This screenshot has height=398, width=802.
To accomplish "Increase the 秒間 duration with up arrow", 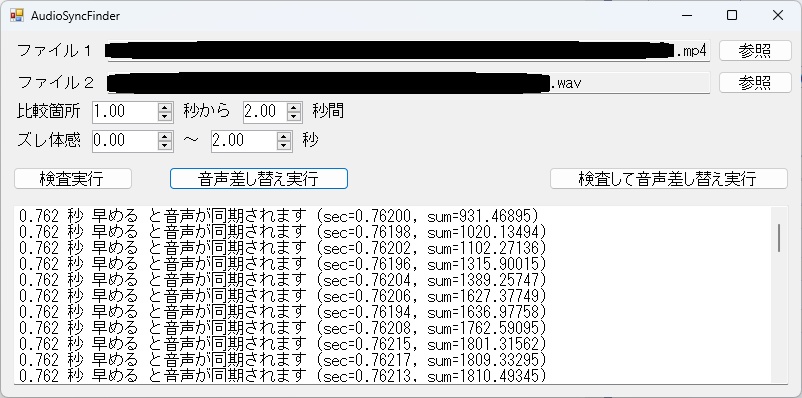I will [294, 107].
